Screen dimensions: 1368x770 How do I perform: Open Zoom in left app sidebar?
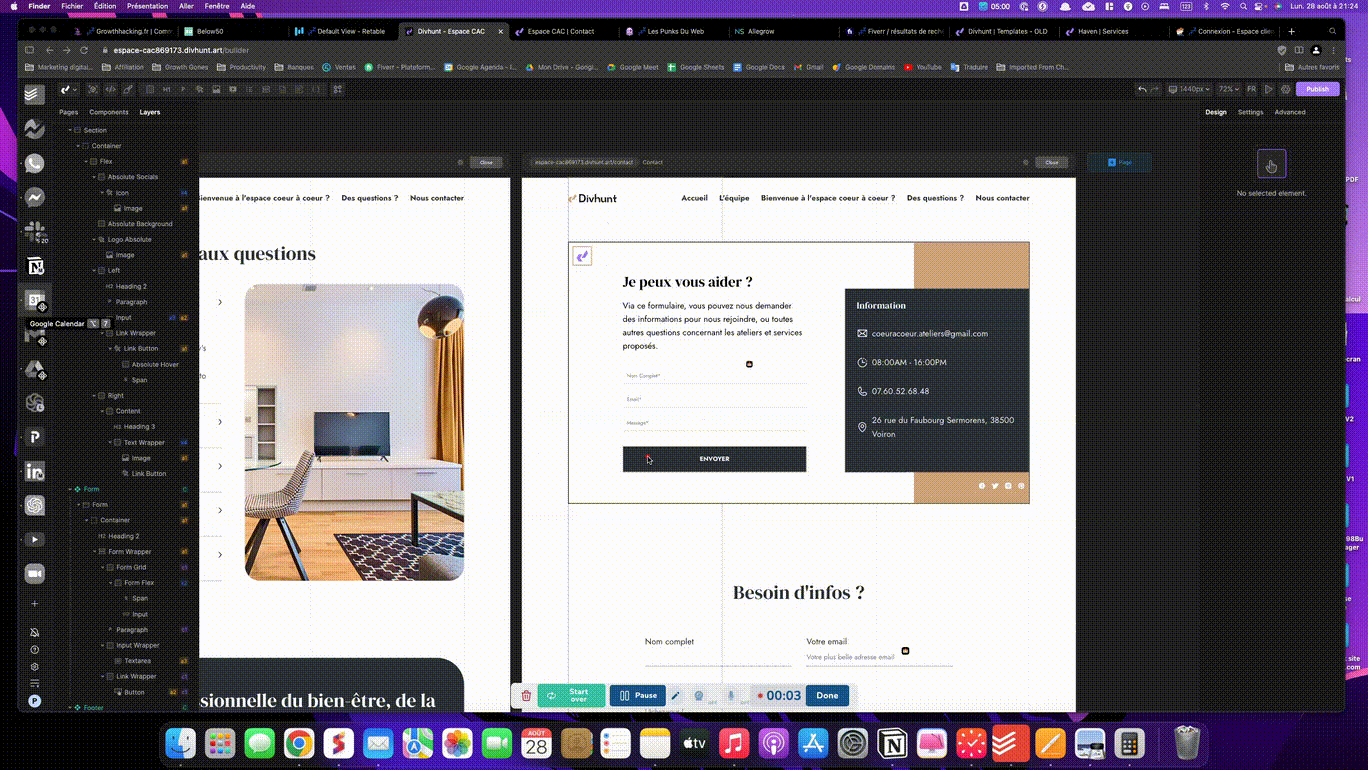pyautogui.click(x=35, y=573)
